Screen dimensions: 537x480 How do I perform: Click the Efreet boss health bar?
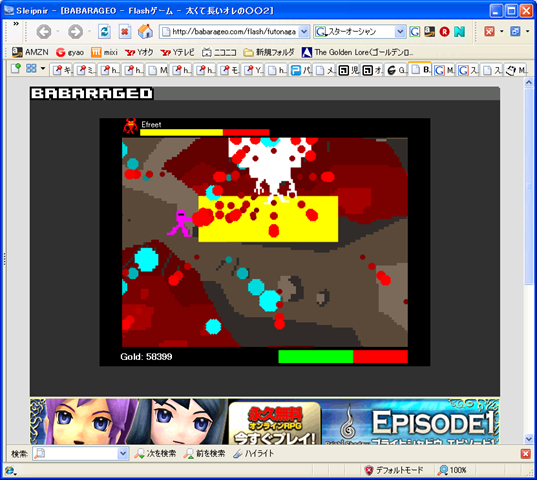tap(205, 132)
